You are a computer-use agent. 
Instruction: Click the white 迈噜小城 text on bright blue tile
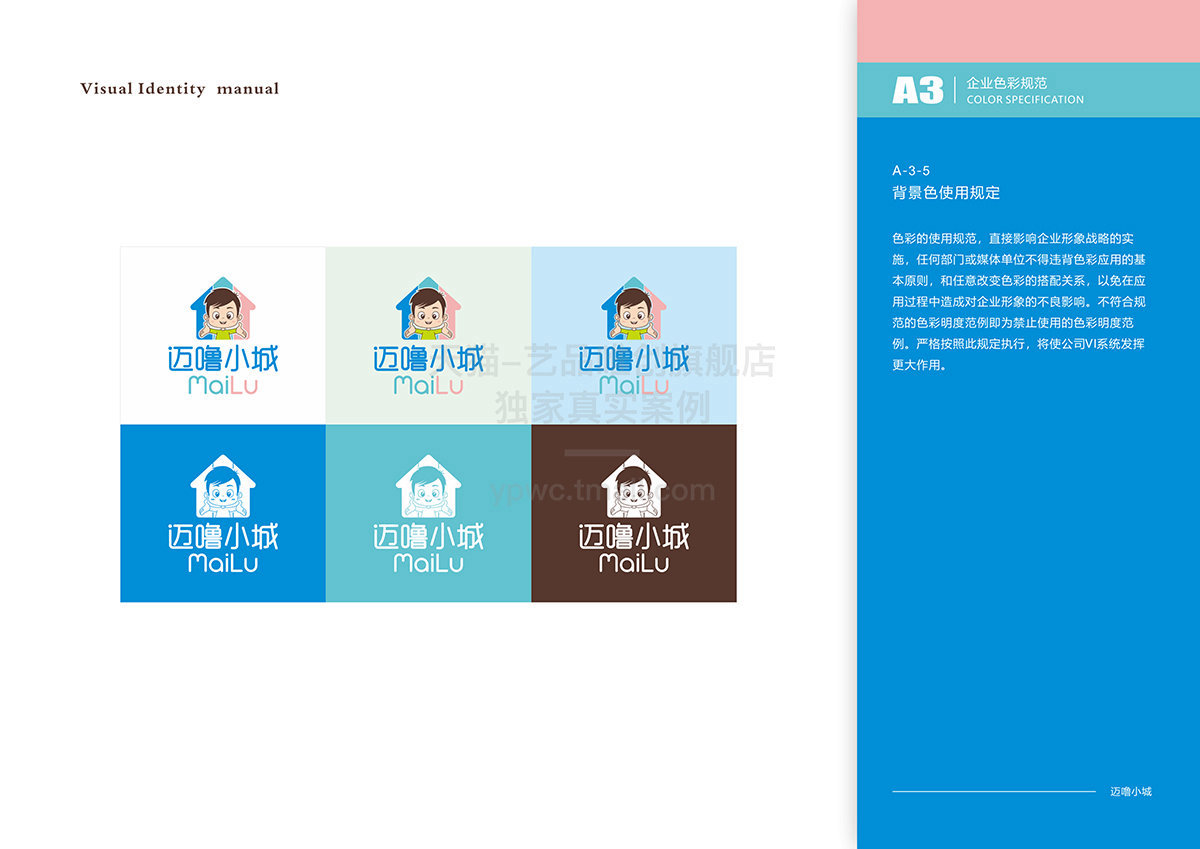coord(223,537)
